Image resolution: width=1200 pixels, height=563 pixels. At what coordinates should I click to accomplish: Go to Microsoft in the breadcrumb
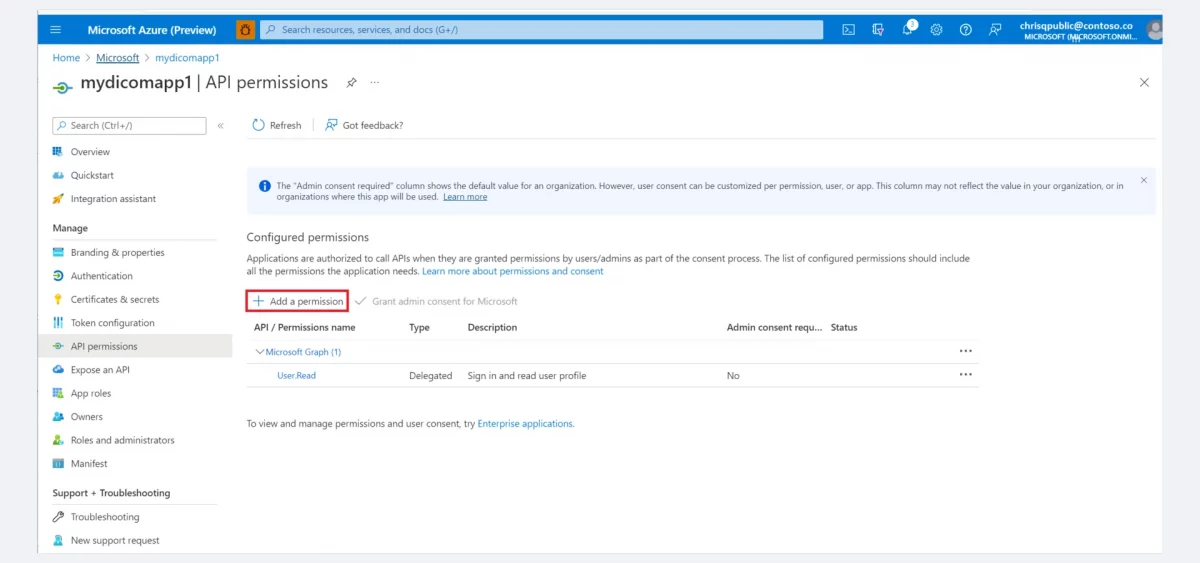(117, 58)
